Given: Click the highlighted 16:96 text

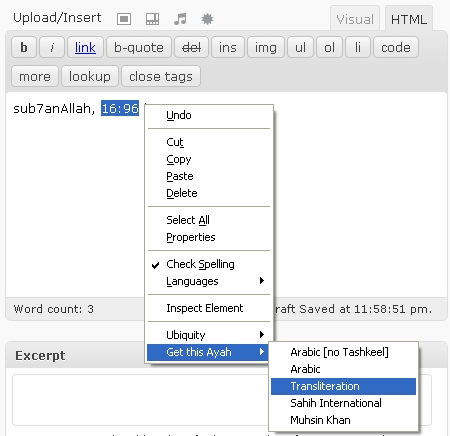Looking at the screenshot, I should coord(120,109).
